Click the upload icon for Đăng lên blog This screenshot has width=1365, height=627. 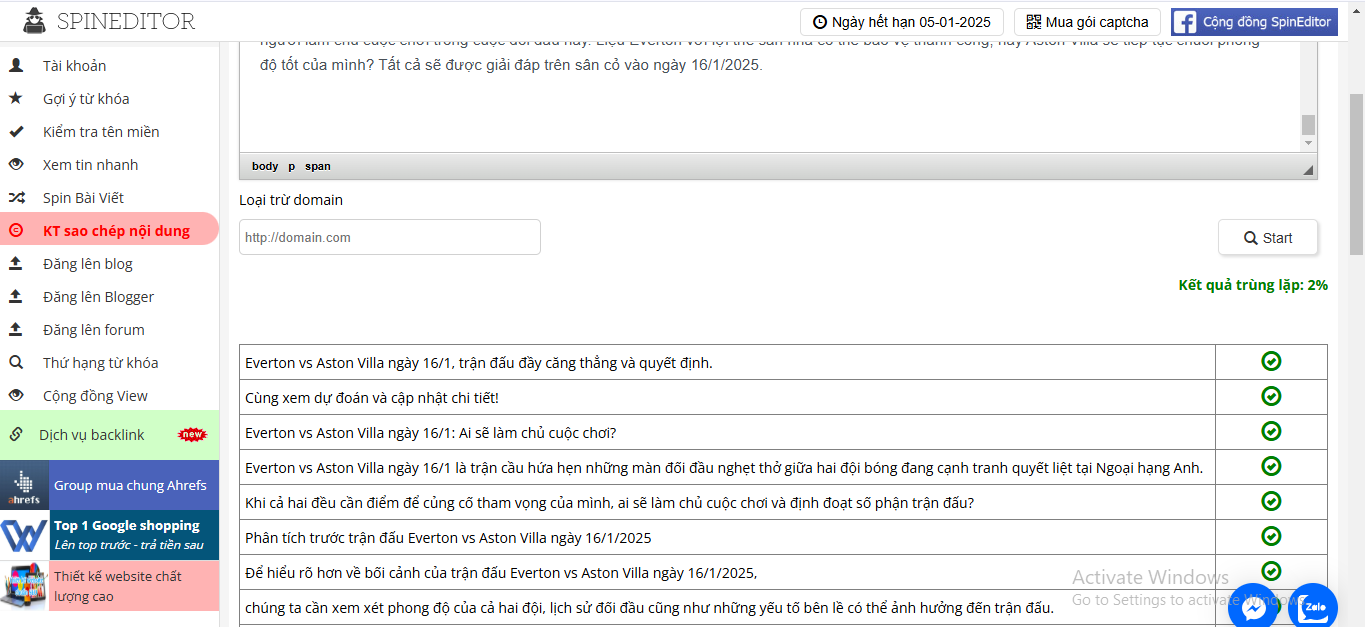(x=16, y=264)
